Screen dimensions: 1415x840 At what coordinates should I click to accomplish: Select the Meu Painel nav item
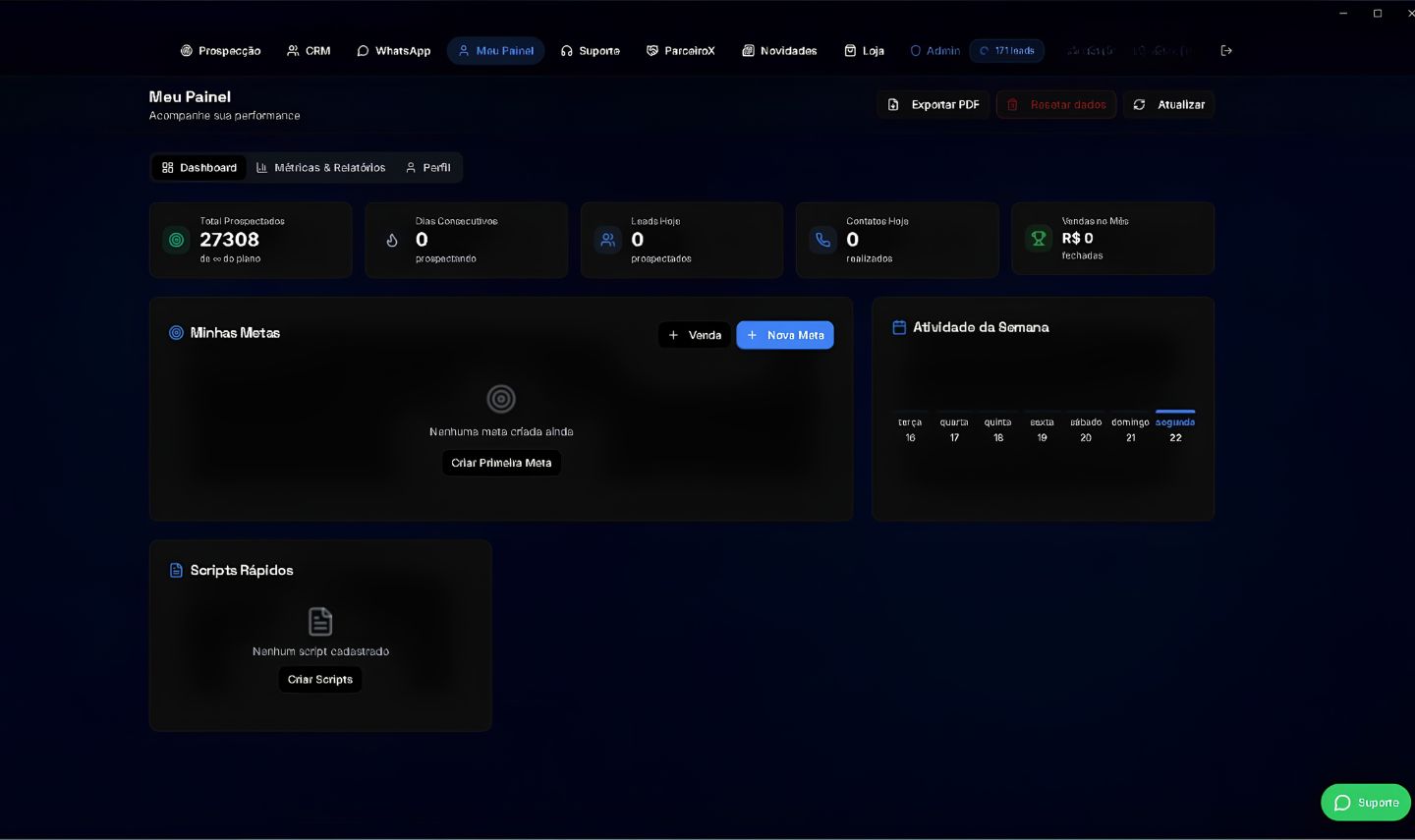[x=495, y=51]
